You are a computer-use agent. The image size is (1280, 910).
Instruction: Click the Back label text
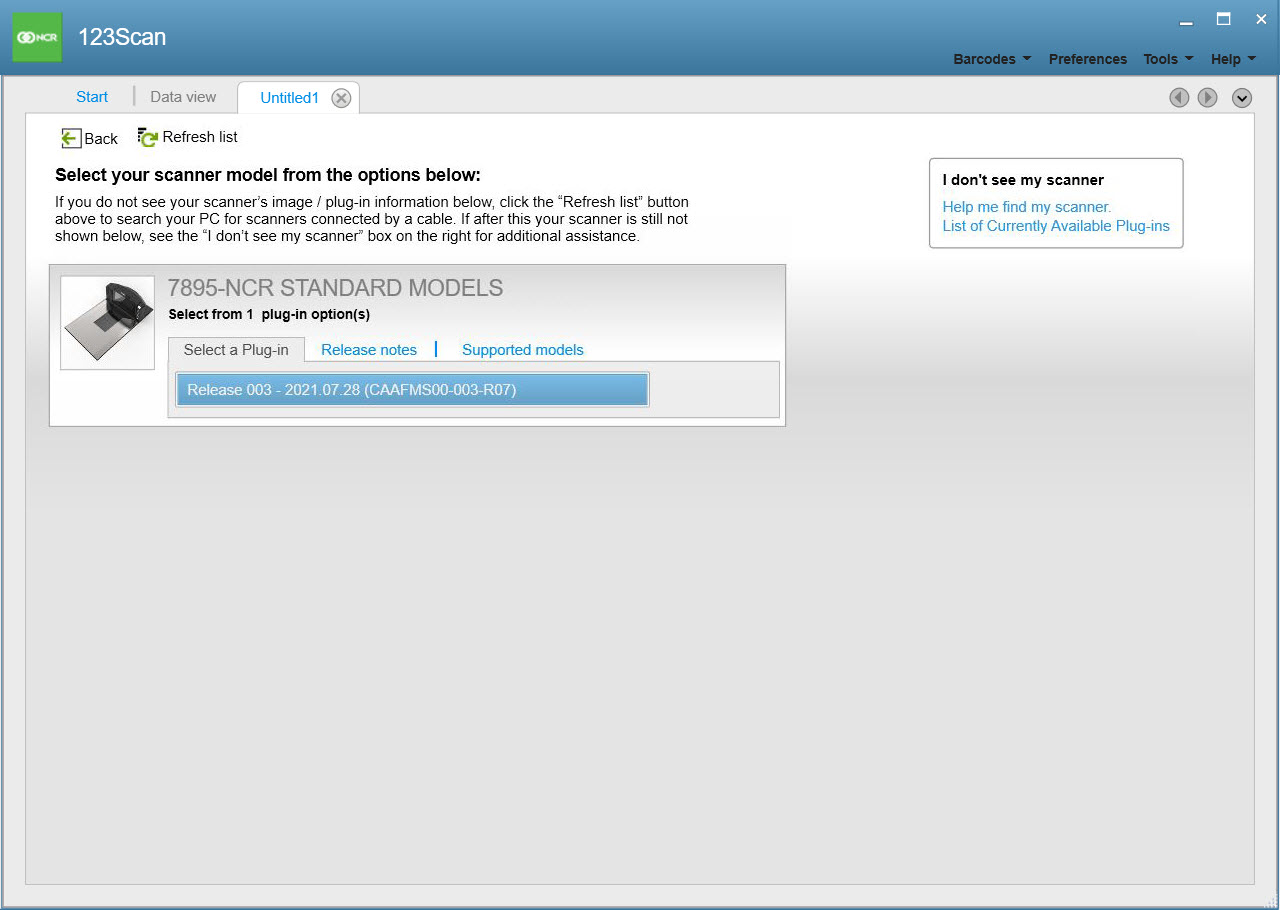click(x=101, y=139)
